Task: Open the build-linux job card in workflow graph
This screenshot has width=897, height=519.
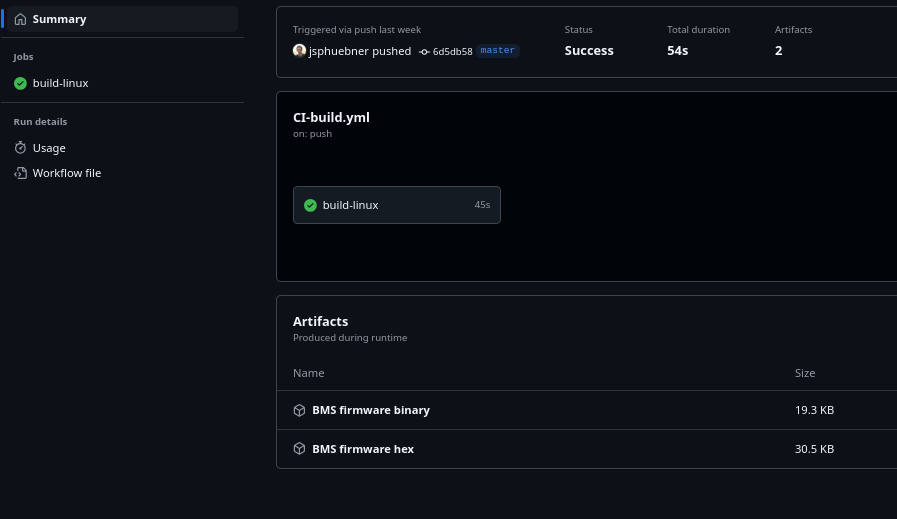Action: coord(396,205)
